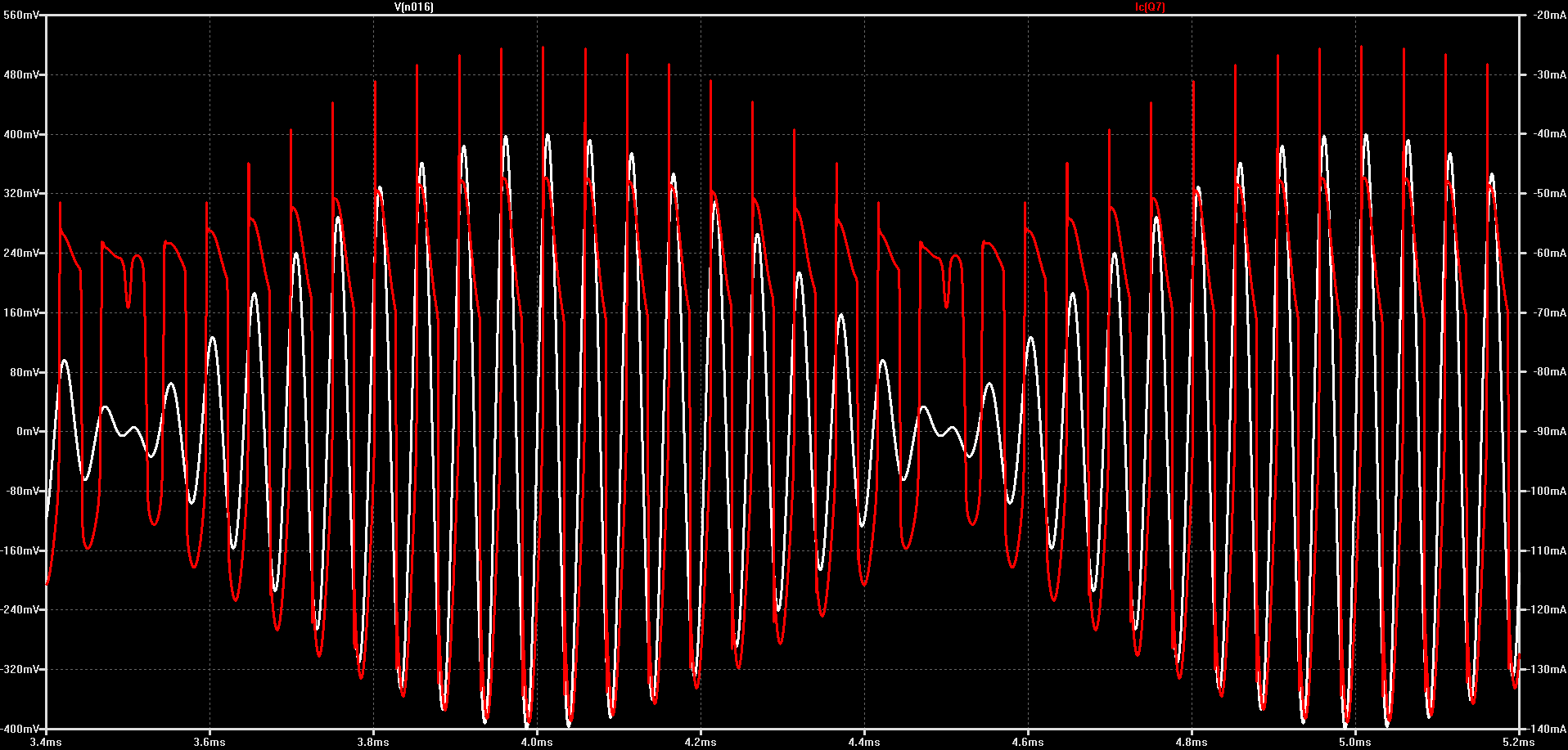Click the 560mV left axis label
This screenshot has width=1568, height=750.
pos(20,16)
